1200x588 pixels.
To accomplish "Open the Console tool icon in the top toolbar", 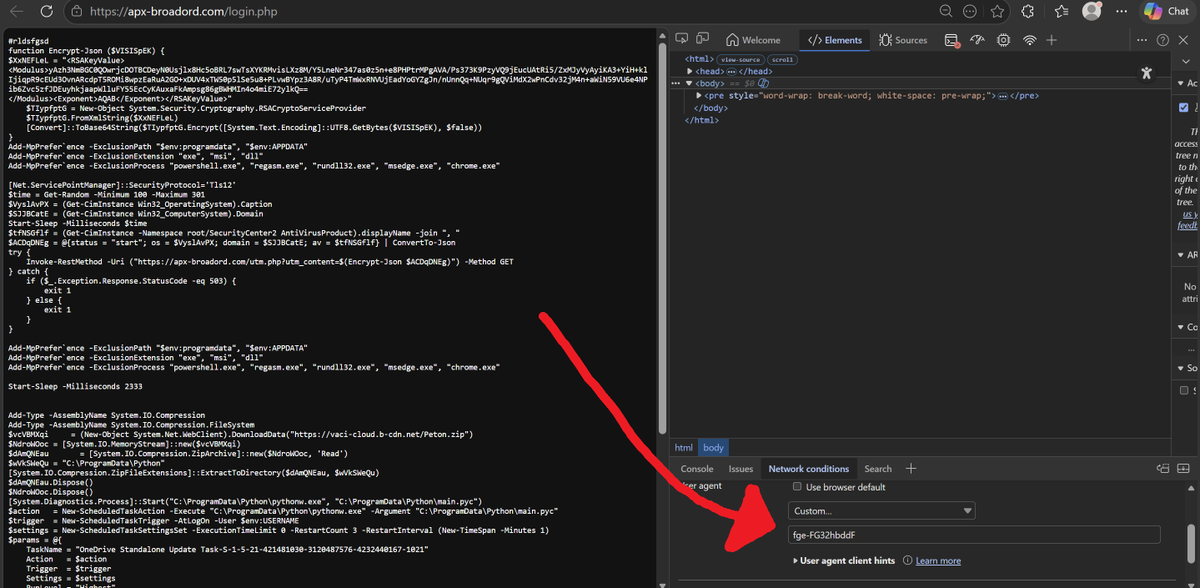I will [x=954, y=40].
